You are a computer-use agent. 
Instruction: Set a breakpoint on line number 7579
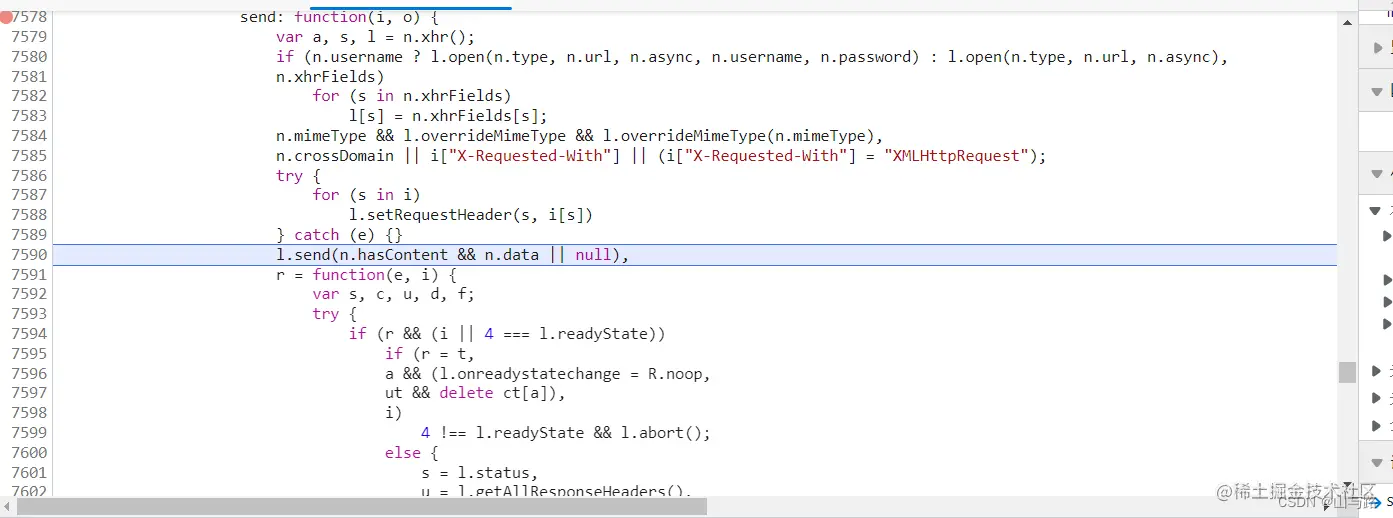tap(29, 37)
